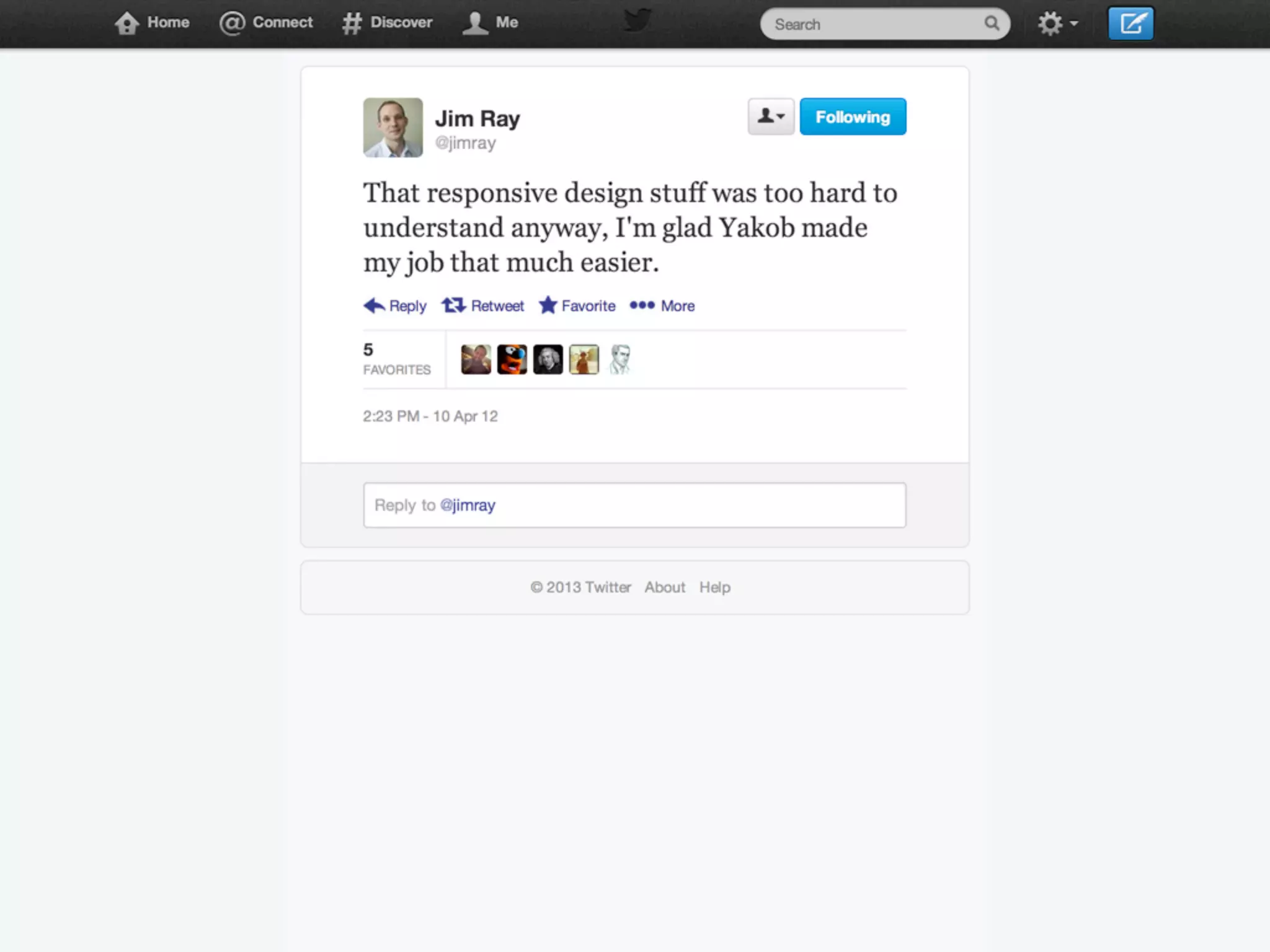Expand the user actions dropdown
Viewport: 1270px width, 952px height.
(x=770, y=117)
